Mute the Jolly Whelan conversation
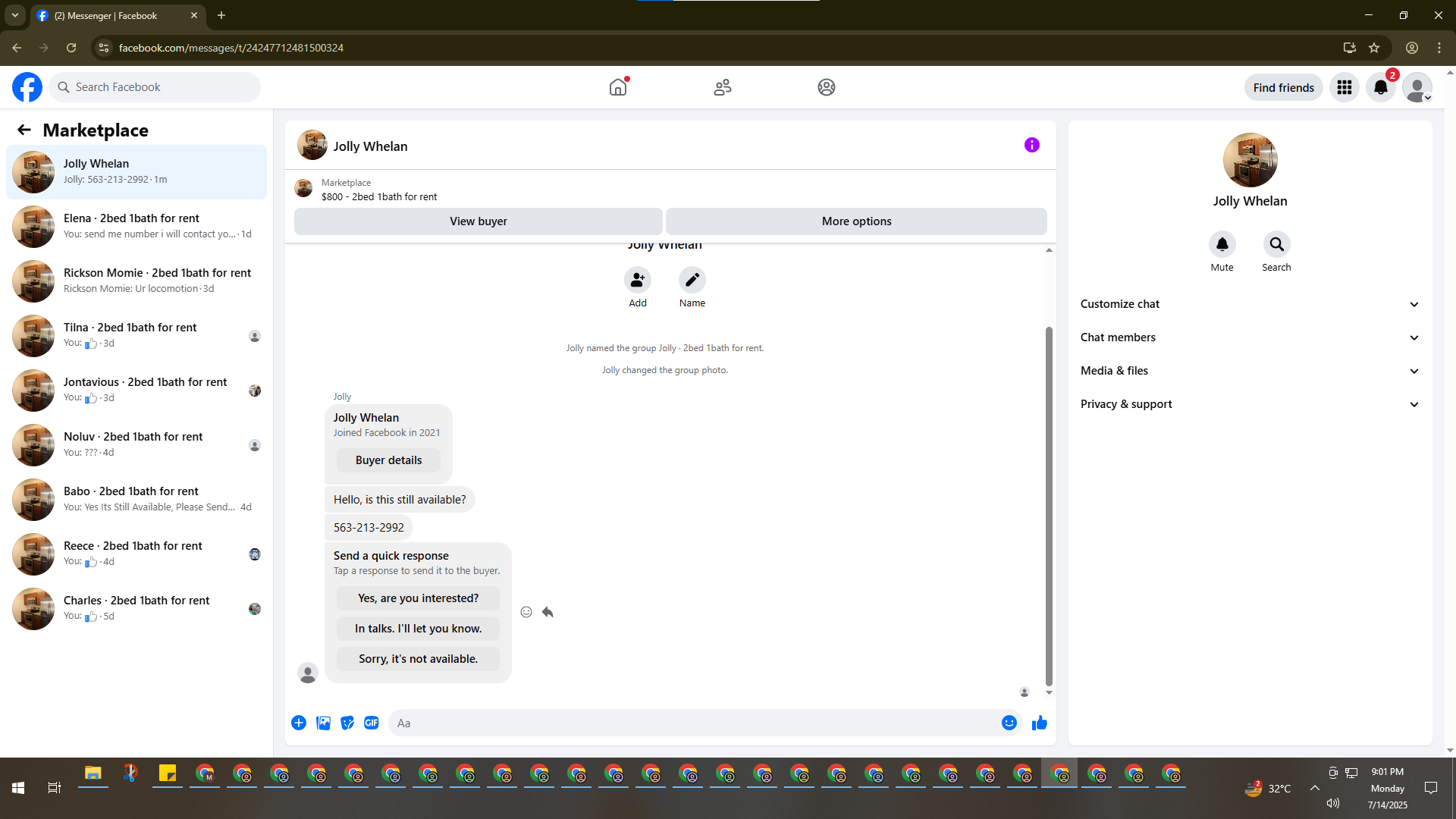The width and height of the screenshot is (1456, 819). pos(1222,244)
